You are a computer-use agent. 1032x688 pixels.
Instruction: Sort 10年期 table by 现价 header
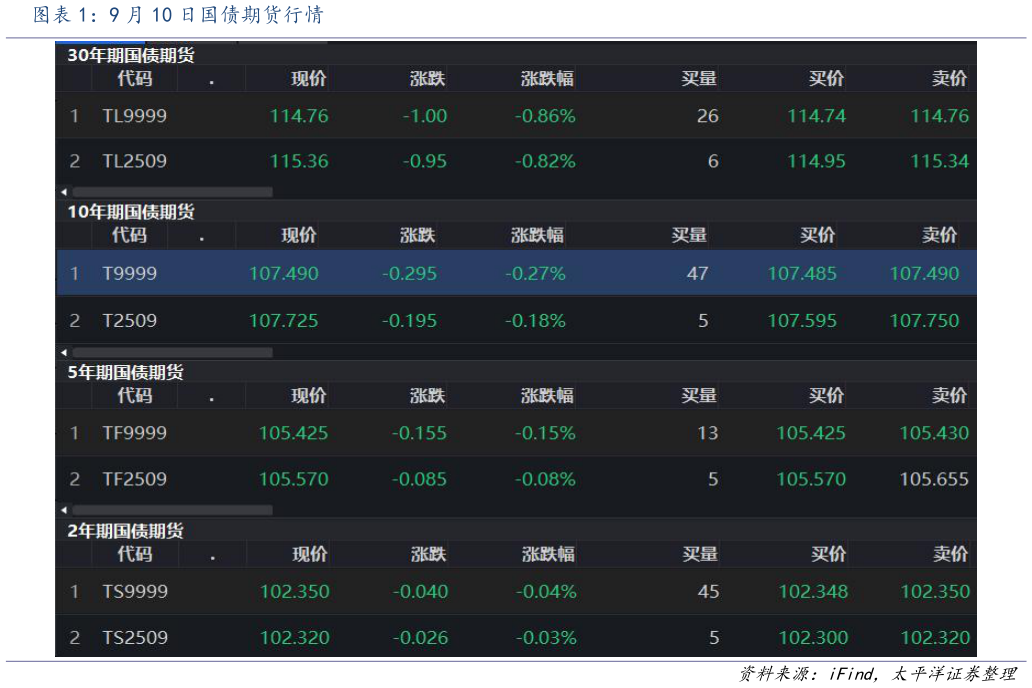coord(299,235)
